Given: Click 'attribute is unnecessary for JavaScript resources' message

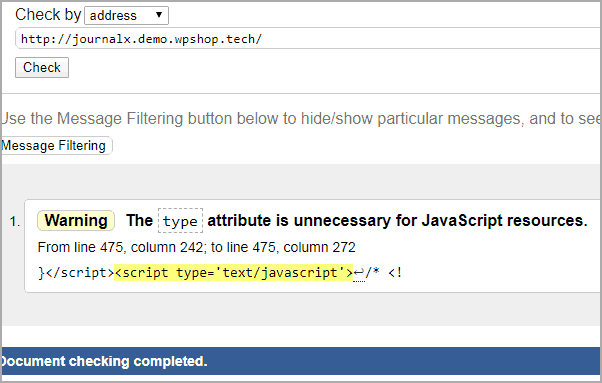Looking at the screenshot, I should 397,221.
